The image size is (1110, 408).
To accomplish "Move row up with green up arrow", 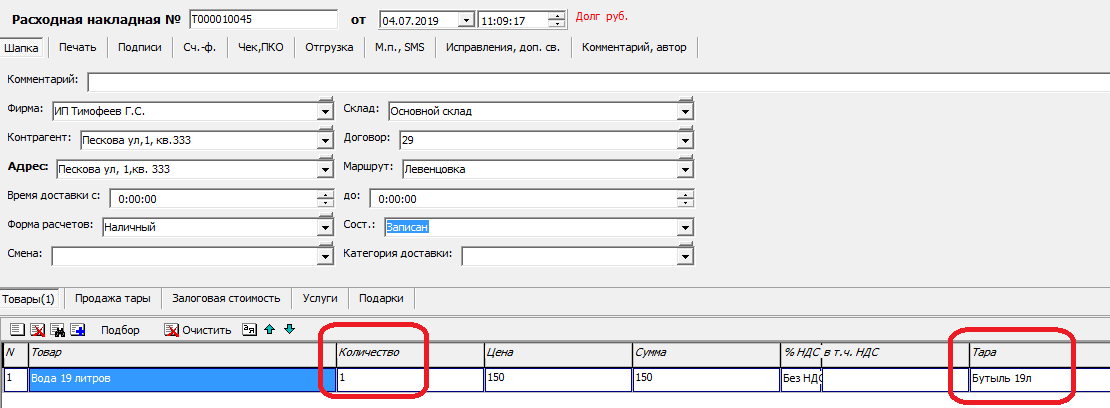I will [x=270, y=329].
